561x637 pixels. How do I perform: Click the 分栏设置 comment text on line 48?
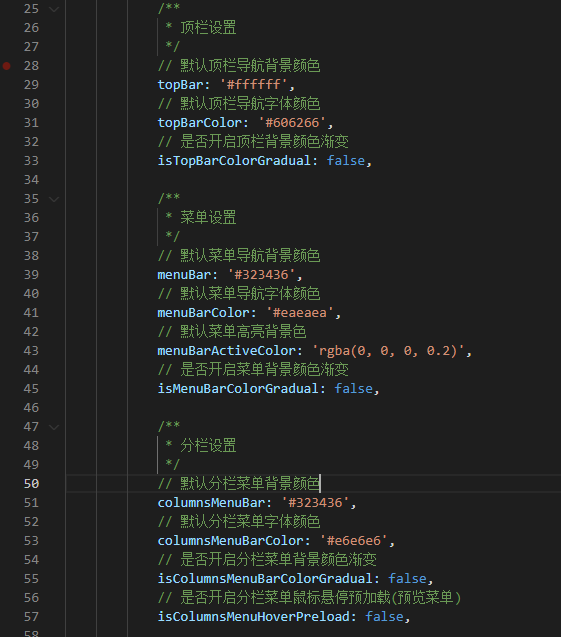point(208,446)
